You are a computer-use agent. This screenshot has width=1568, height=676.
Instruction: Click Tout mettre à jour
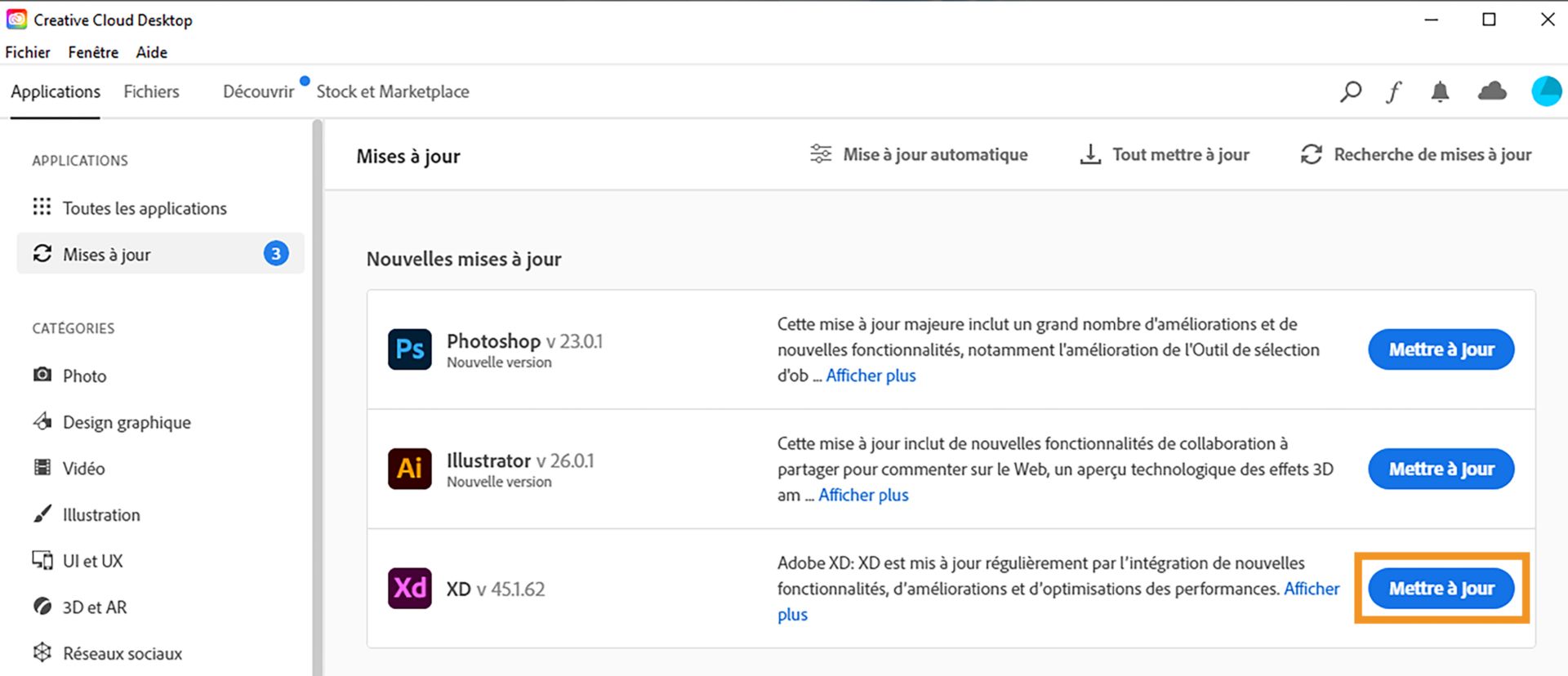click(x=1180, y=154)
